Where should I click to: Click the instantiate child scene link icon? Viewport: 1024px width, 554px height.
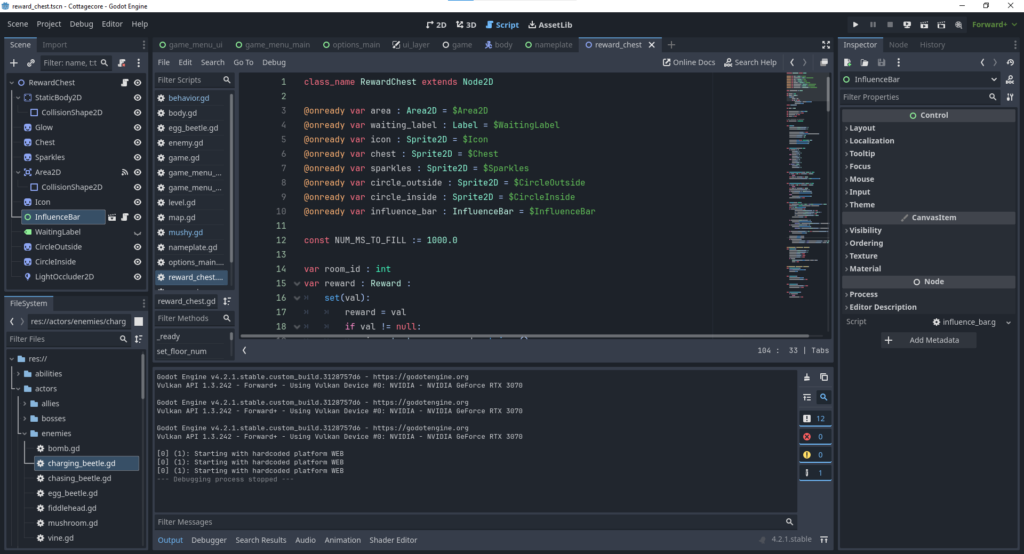30,62
